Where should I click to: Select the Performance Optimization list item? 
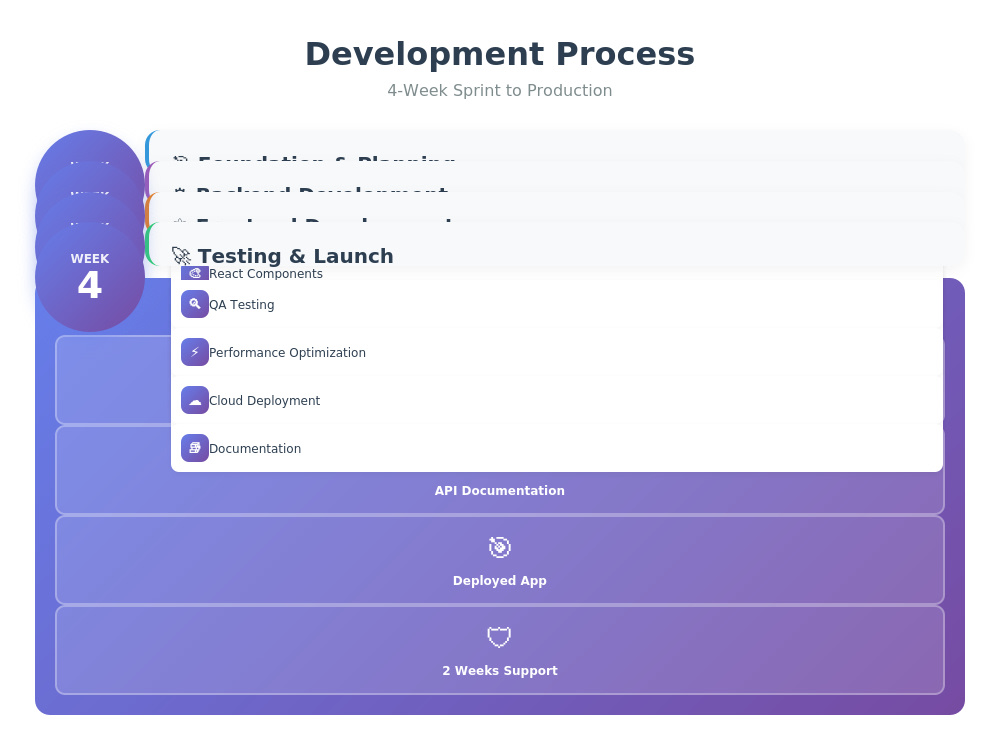pyautogui.click(x=557, y=352)
